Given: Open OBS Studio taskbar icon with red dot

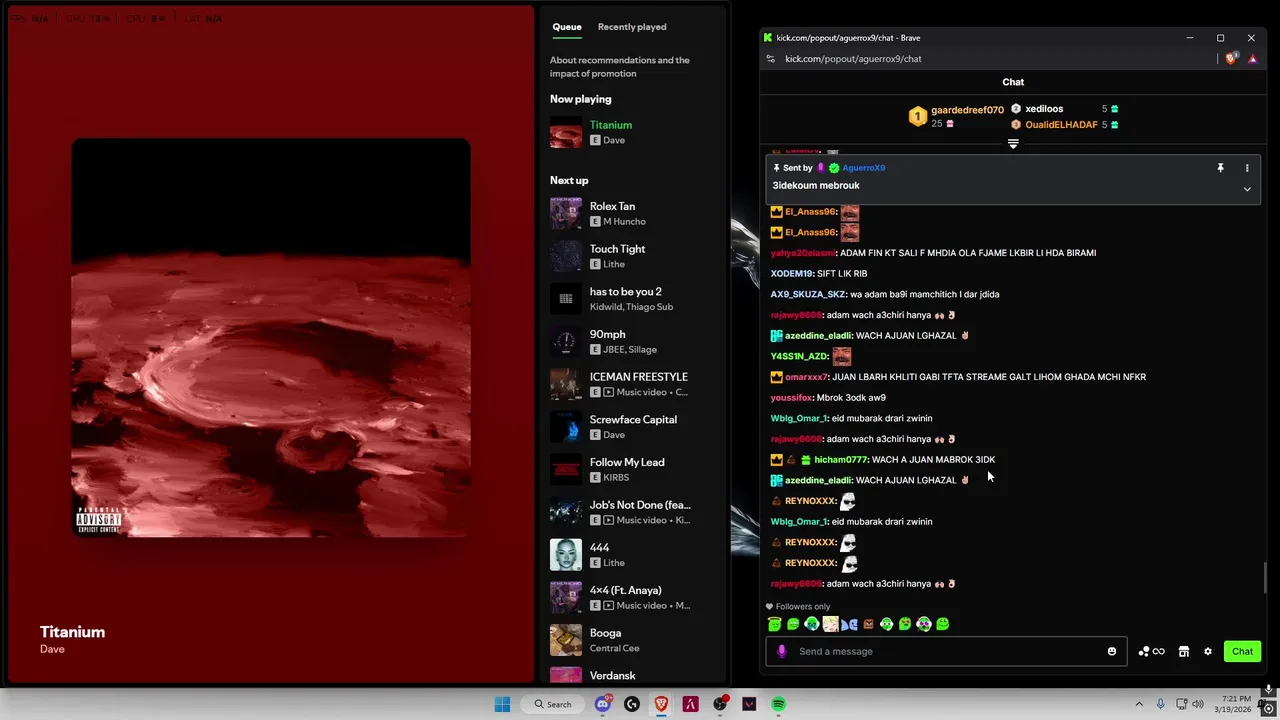Looking at the screenshot, I should pos(720,704).
